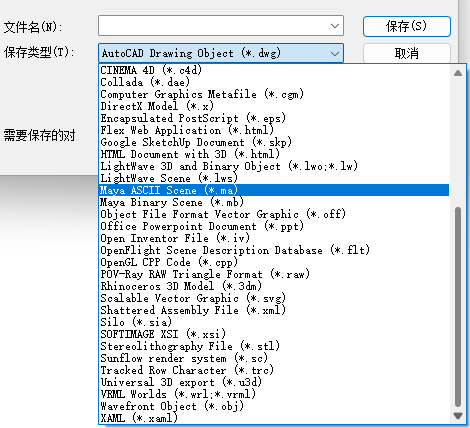Collapse the 保存类型 combo box
The height and width of the screenshot is (428, 470).
(335, 53)
